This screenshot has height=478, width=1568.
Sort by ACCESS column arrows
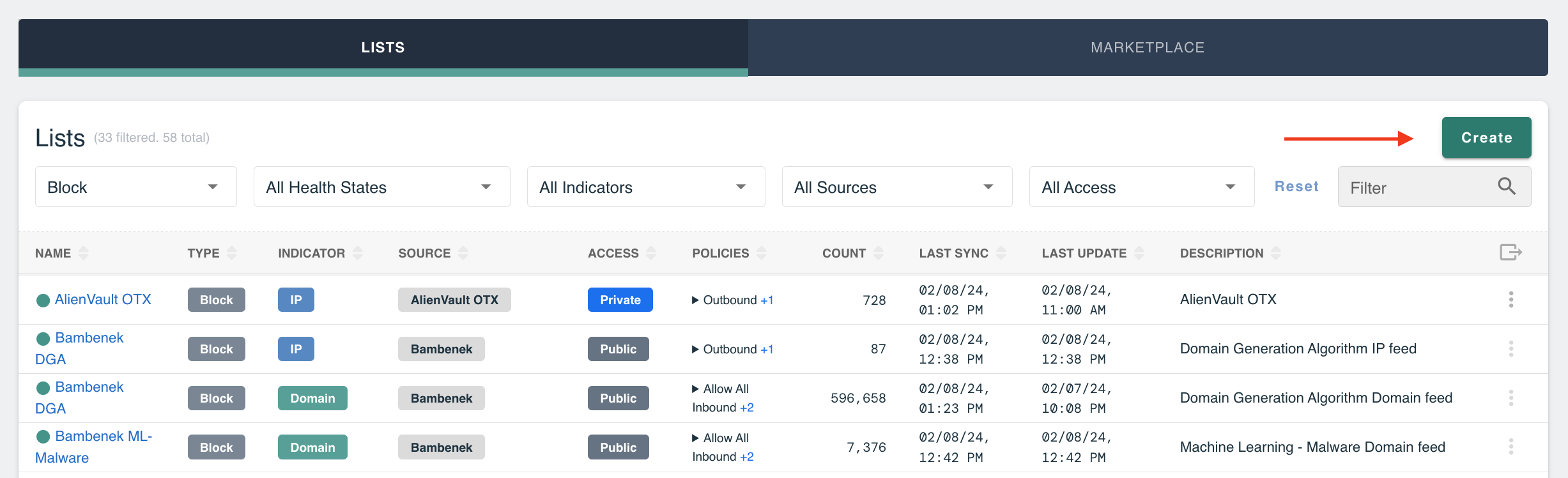(650, 253)
